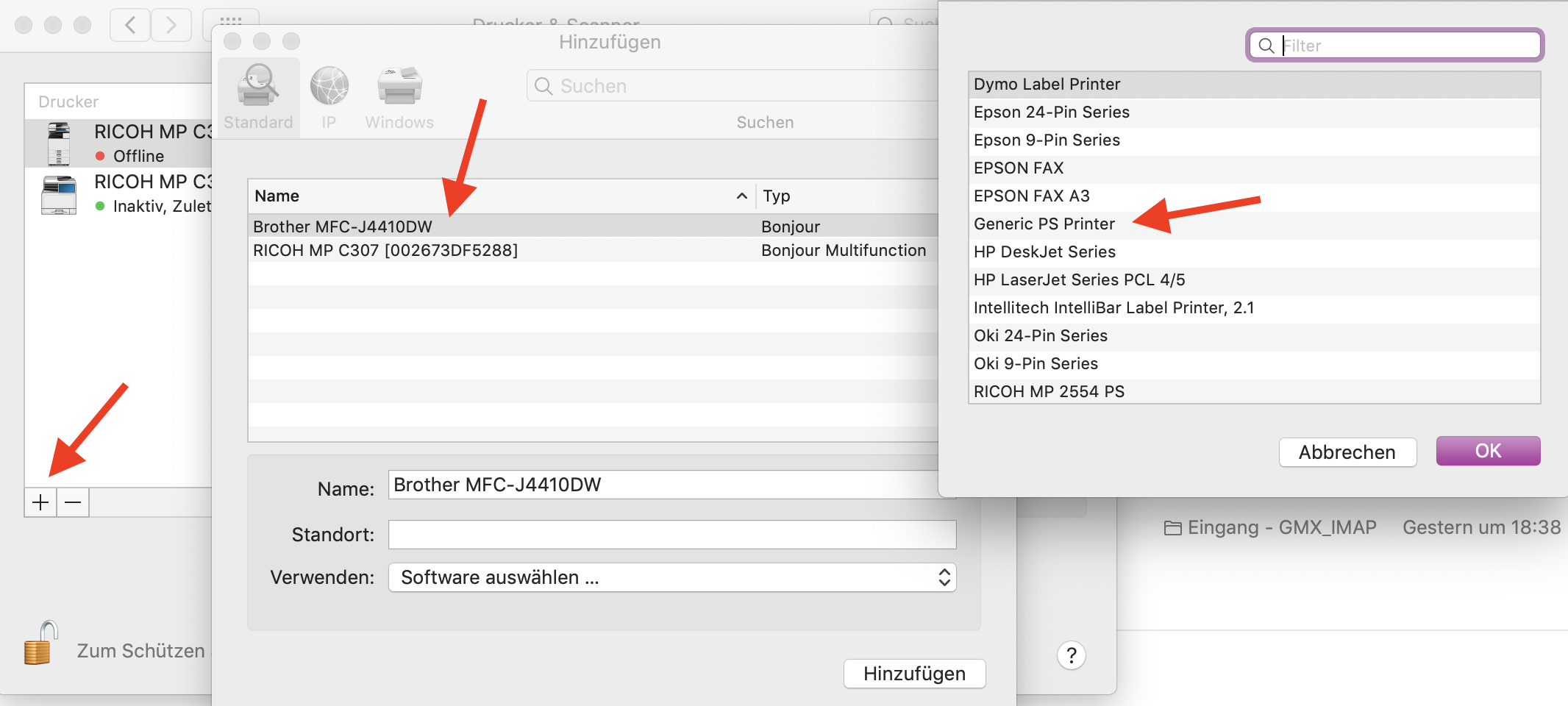The height and width of the screenshot is (706, 1568).
Task: Select offline RICOH MP printer in sidebar
Action: click(x=119, y=143)
